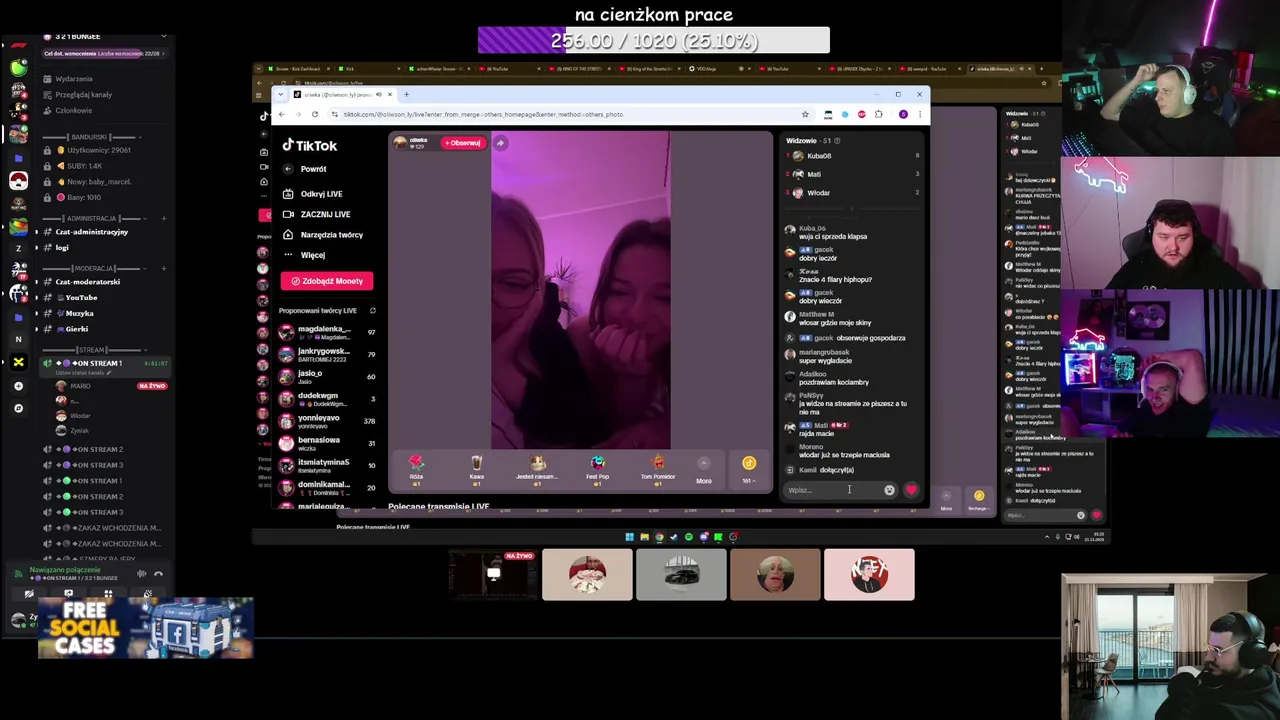The width and height of the screenshot is (1280, 720).
Task: Open emoji picker in front chat box
Action: pos(889,490)
